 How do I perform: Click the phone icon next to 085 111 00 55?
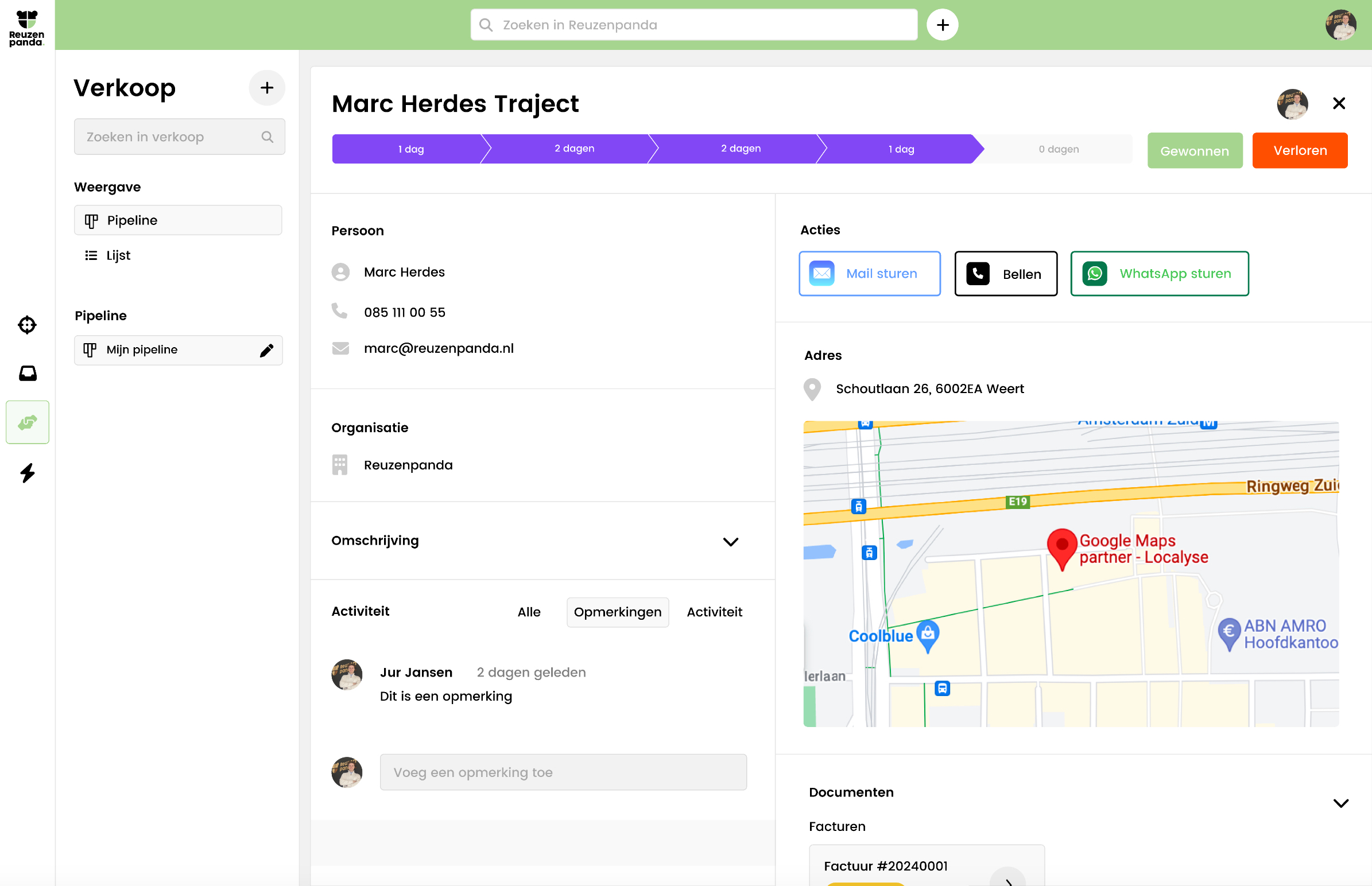coord(340,310)
